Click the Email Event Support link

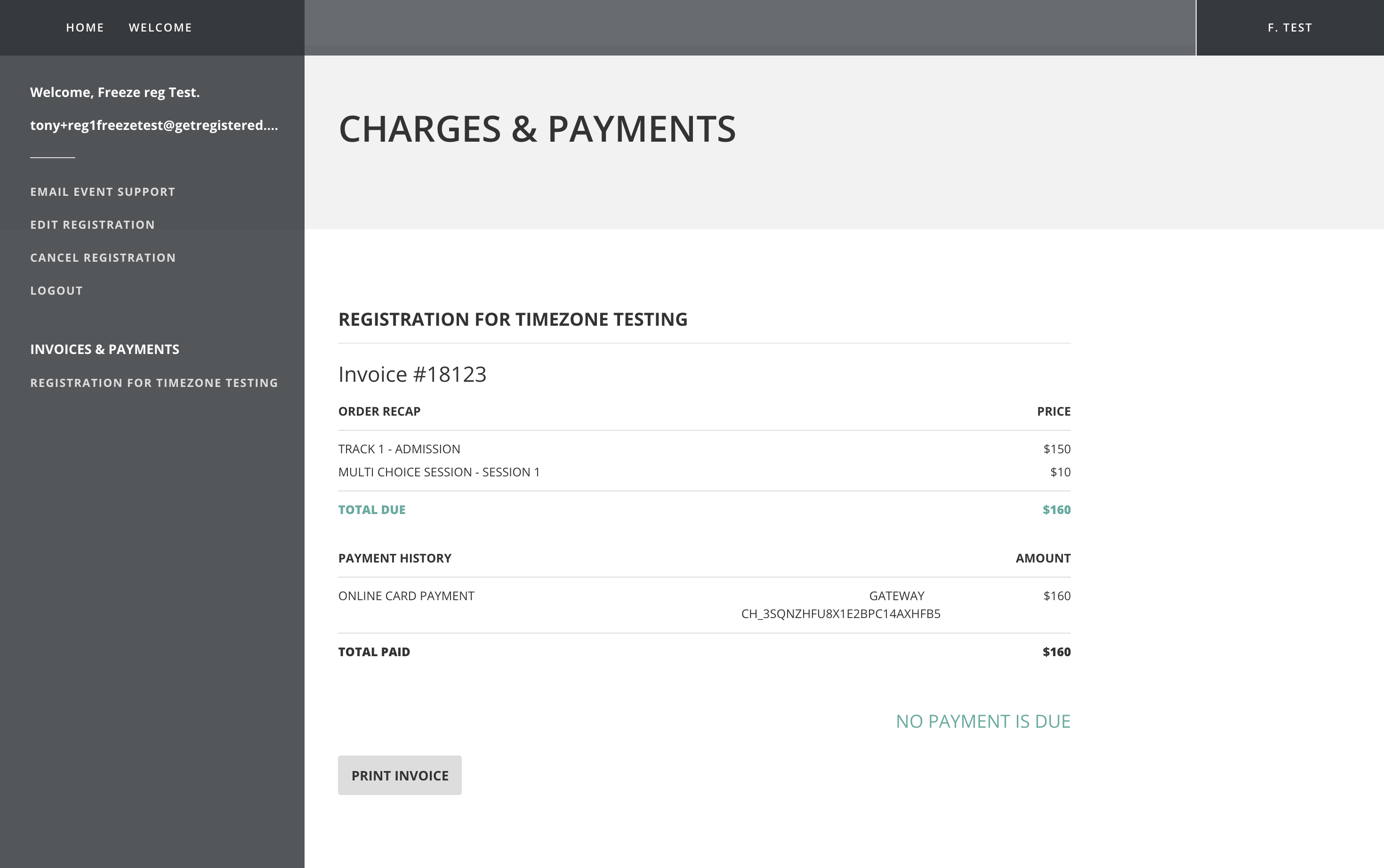(103, 192)
